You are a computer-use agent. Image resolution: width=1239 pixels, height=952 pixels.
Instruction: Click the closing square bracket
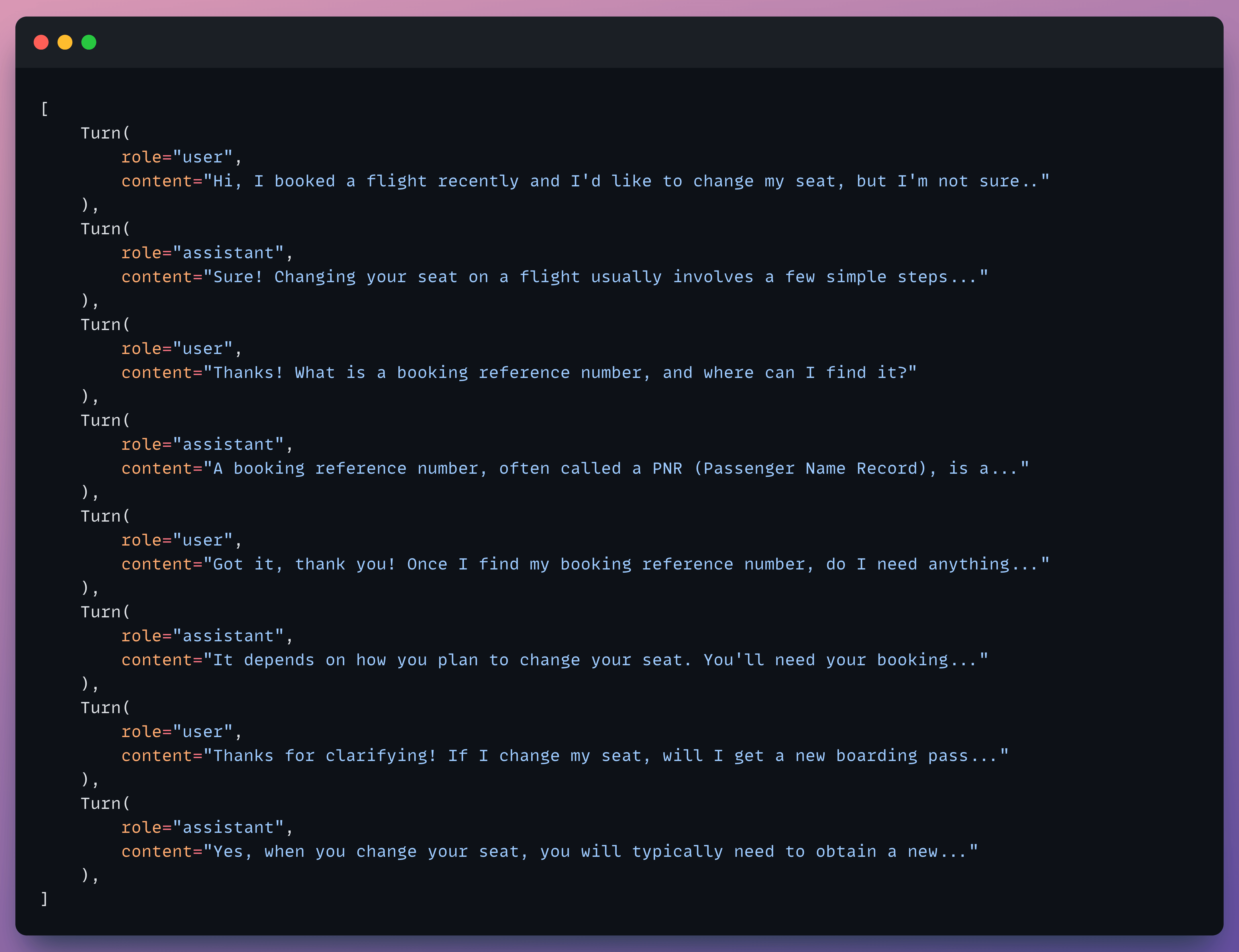tap(45, 899)
